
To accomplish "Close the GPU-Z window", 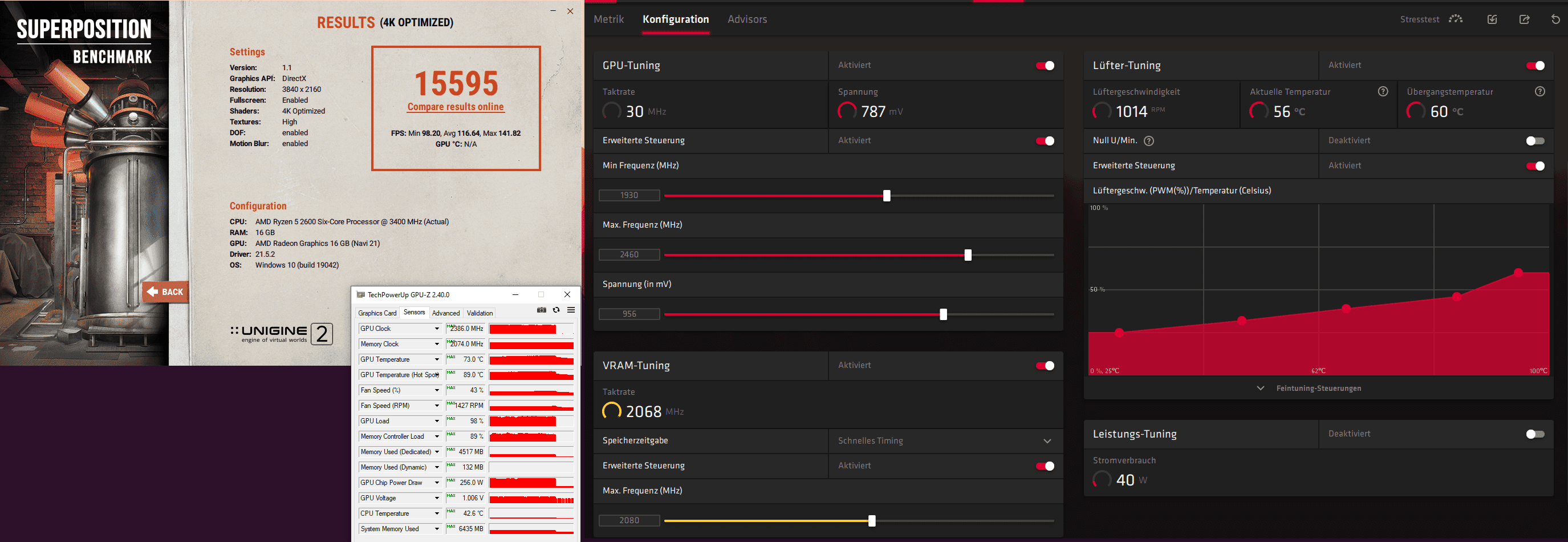I will 567,295.
